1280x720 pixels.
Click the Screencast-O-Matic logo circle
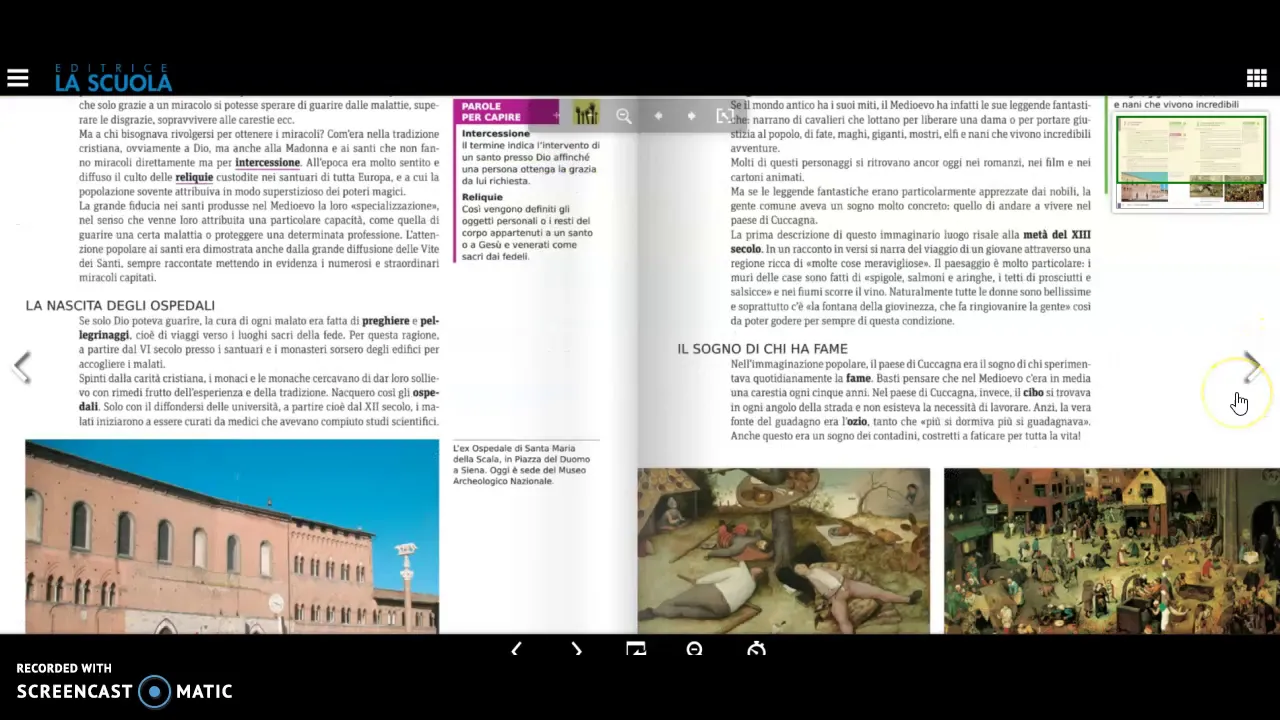(154, 691)
